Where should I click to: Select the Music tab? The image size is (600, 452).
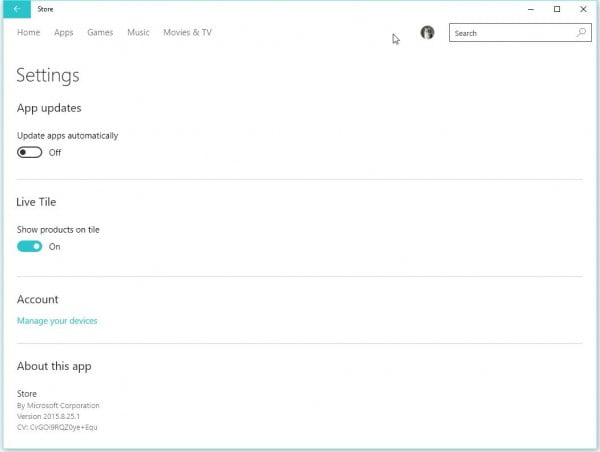138,32
